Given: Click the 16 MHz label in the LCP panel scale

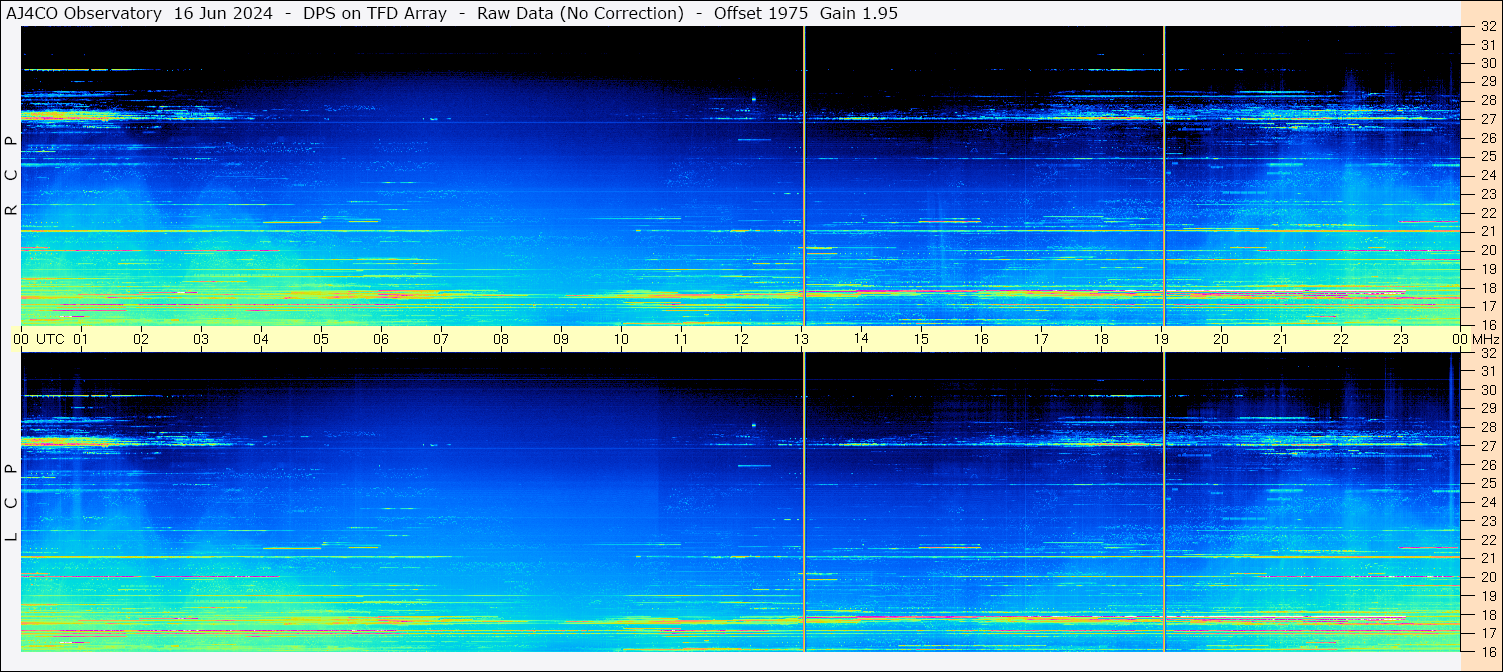Looking at the screenshot, I should (x=1488, y=651).
